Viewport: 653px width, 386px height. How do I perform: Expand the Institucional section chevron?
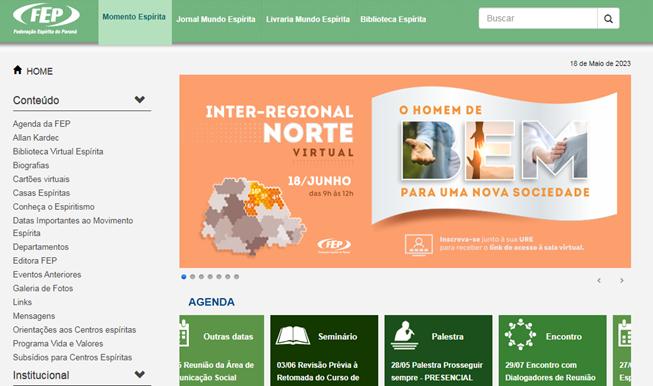point(140,374)
